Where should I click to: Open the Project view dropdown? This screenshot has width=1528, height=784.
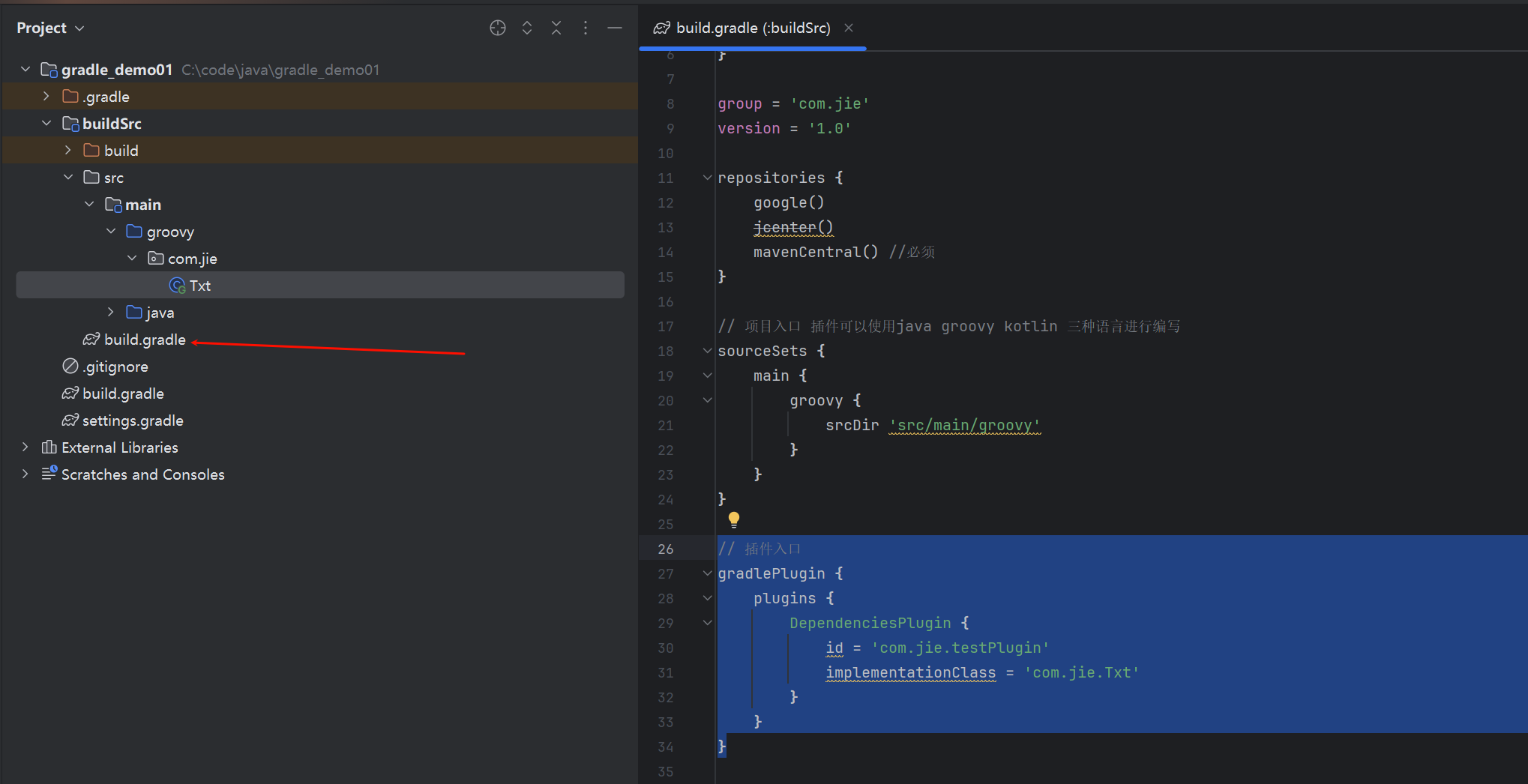(x=50, y=28)
